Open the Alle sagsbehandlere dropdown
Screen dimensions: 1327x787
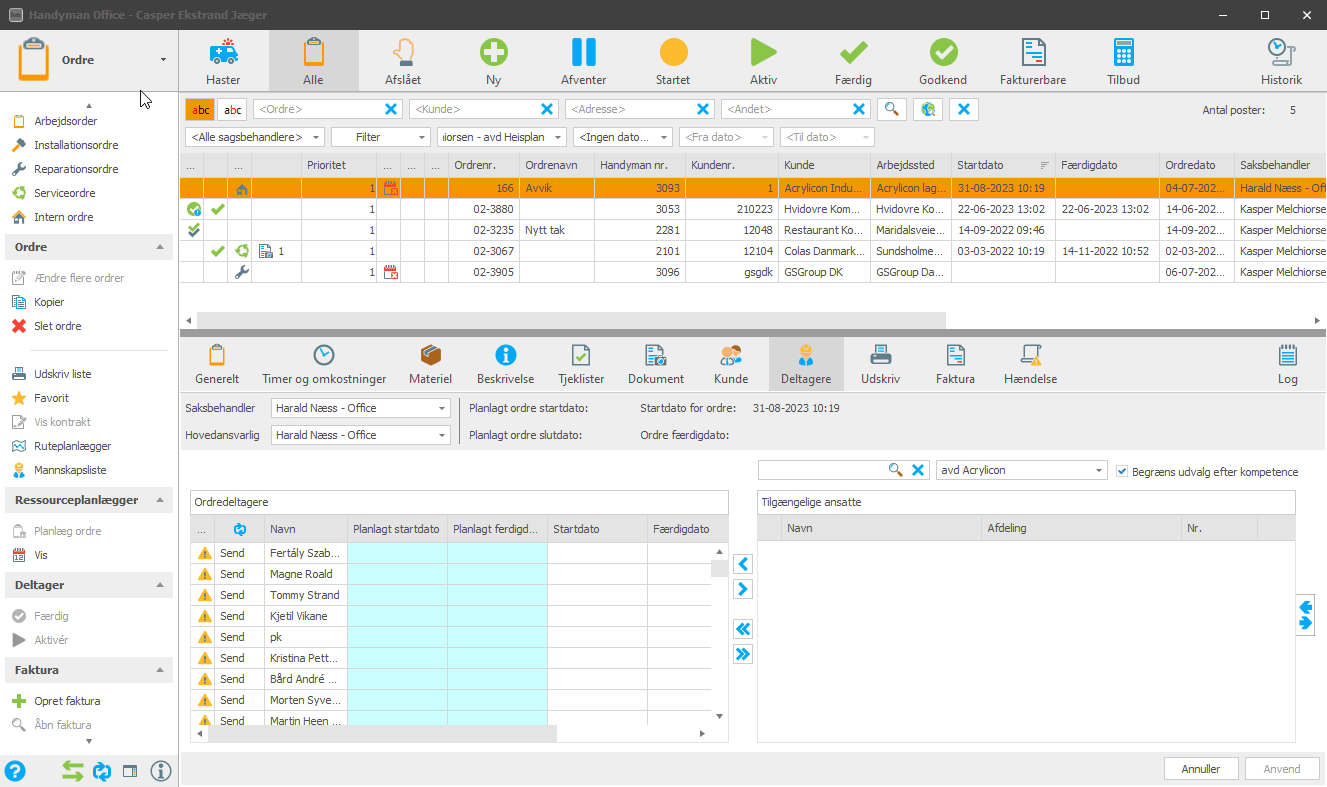click(x=255, y=137)
